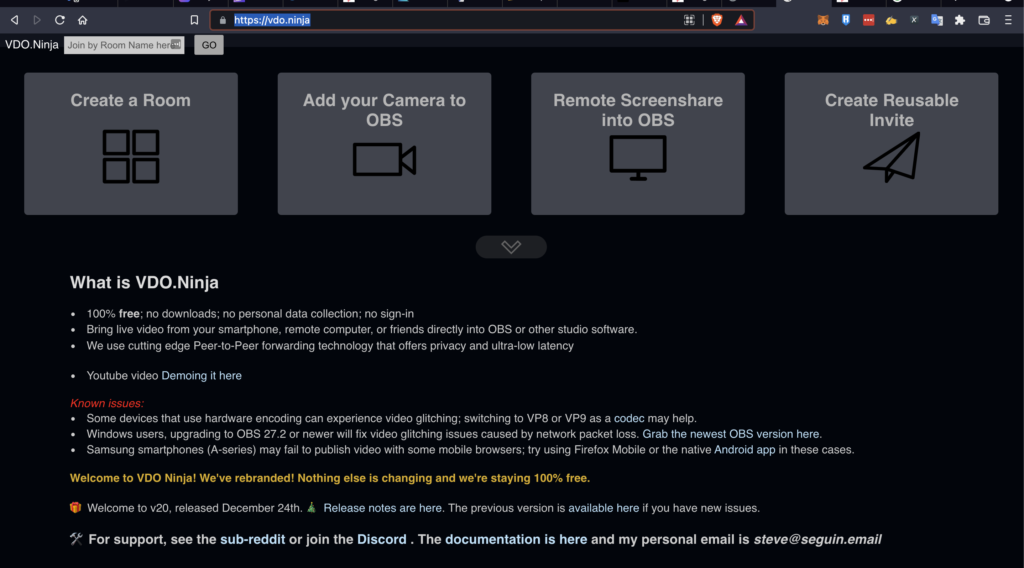Click the Brave Rewards triangle icon
This screenshot has height=568, width=1024.
[x=741, y=20]
